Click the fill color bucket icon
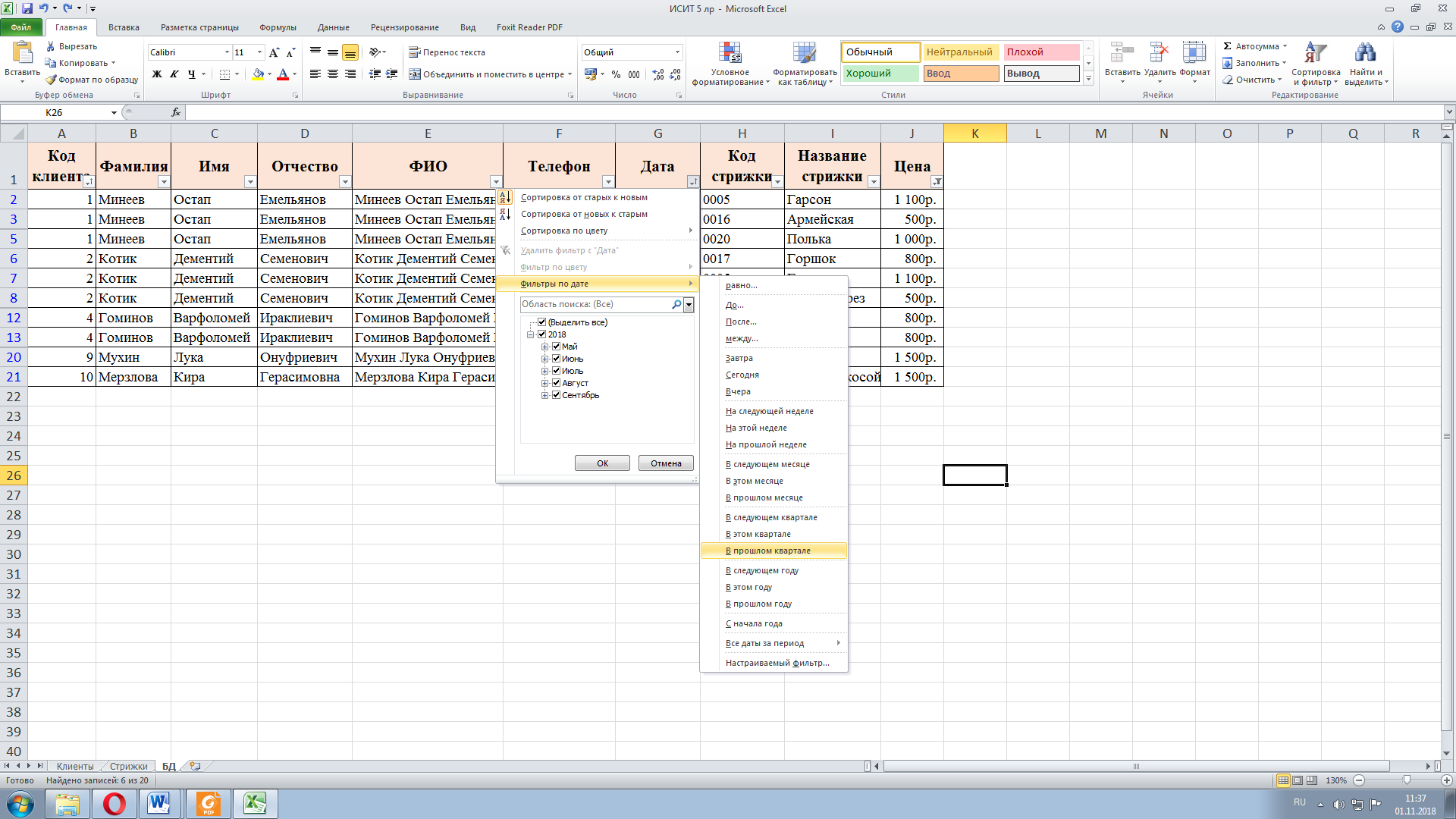The image size is (1456, 819). (x=258, y=74)
